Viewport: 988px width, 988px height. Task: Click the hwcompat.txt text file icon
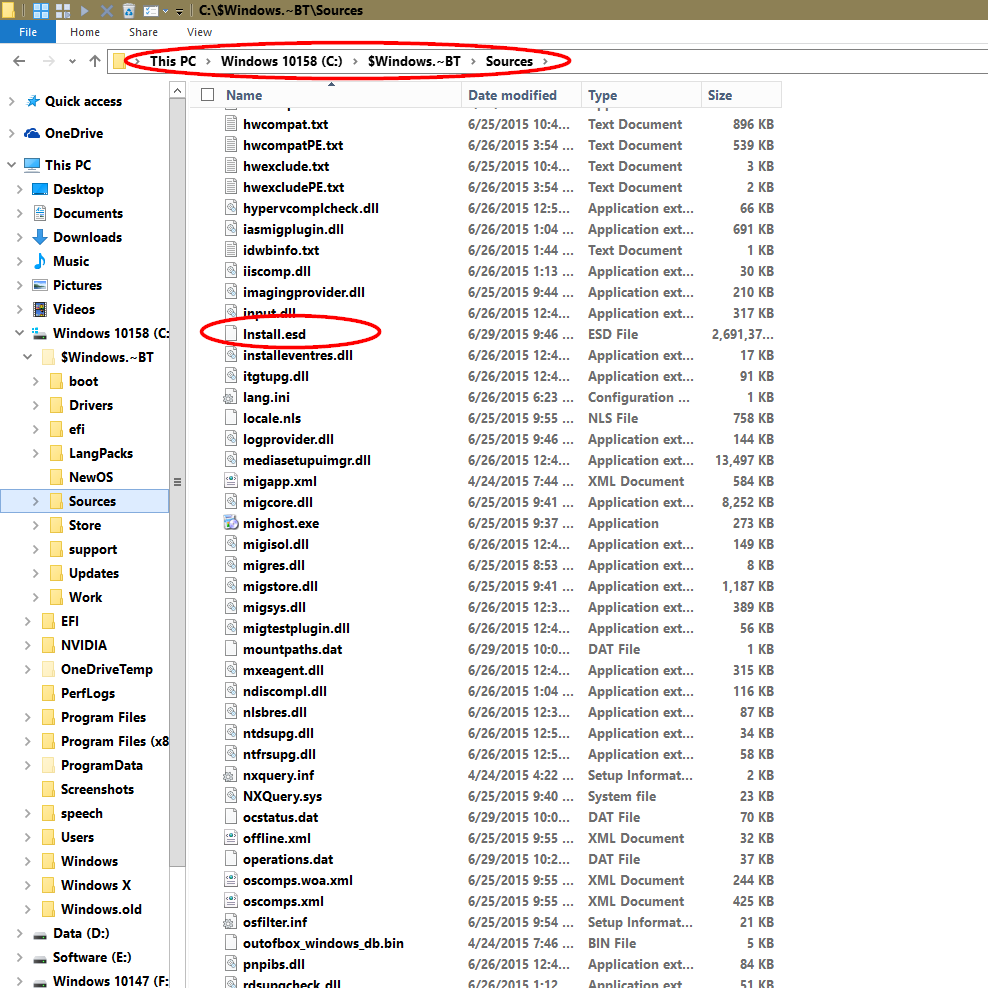(231, 124)
